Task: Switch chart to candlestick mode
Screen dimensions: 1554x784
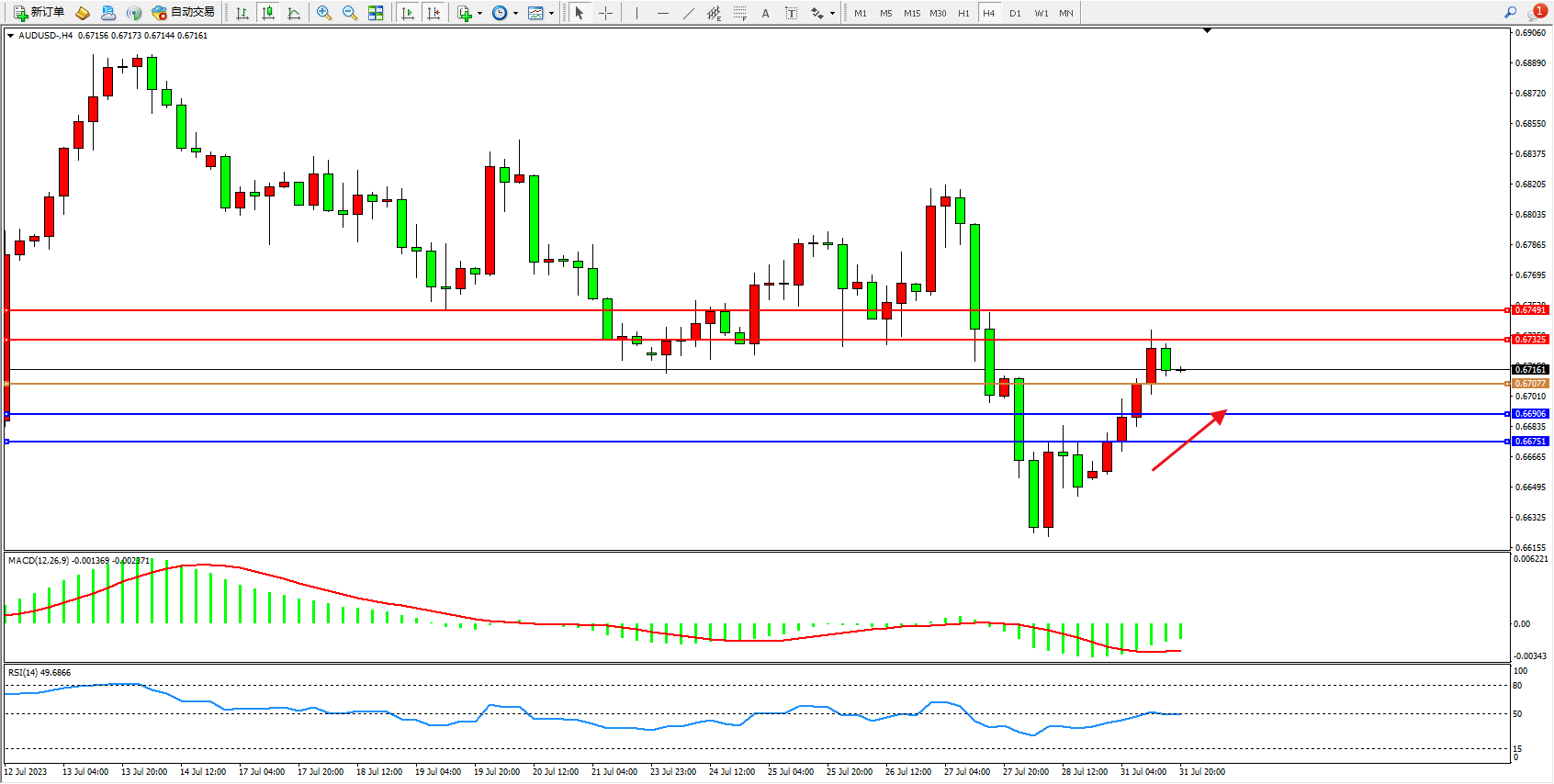Action: coord(267,13)
